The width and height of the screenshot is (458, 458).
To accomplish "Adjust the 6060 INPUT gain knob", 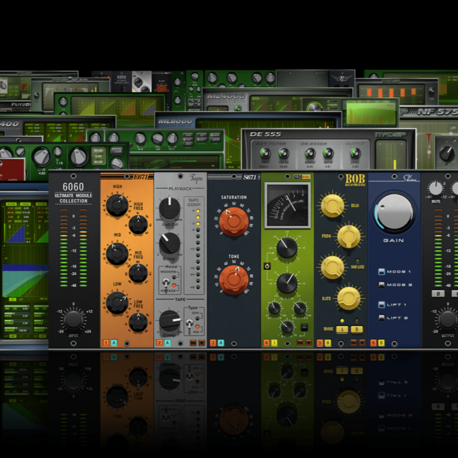I will (x=73, y=320).
